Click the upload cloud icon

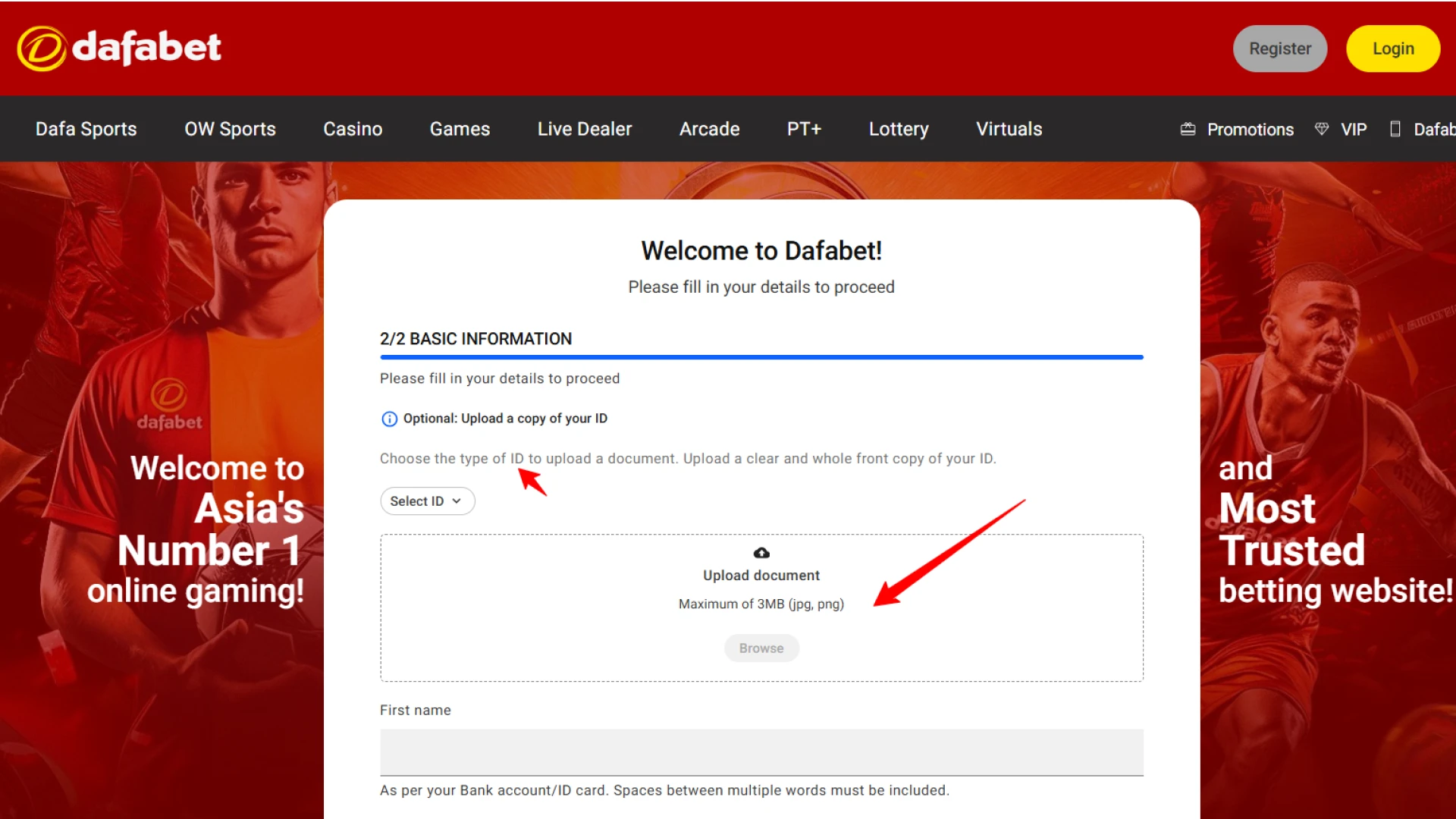(761, 553)
